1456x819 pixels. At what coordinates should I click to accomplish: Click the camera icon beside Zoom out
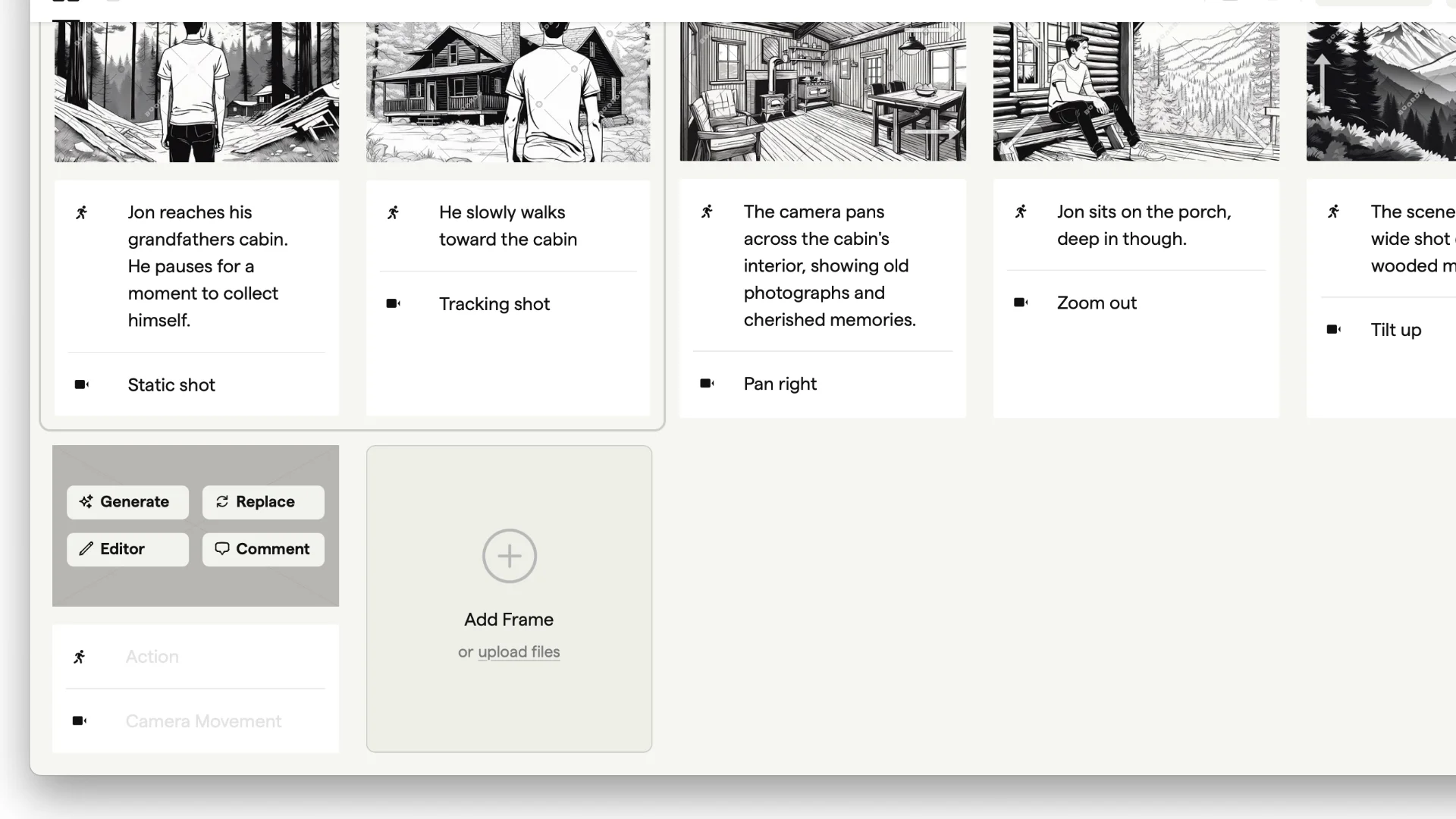click(x=1021, y=303)
